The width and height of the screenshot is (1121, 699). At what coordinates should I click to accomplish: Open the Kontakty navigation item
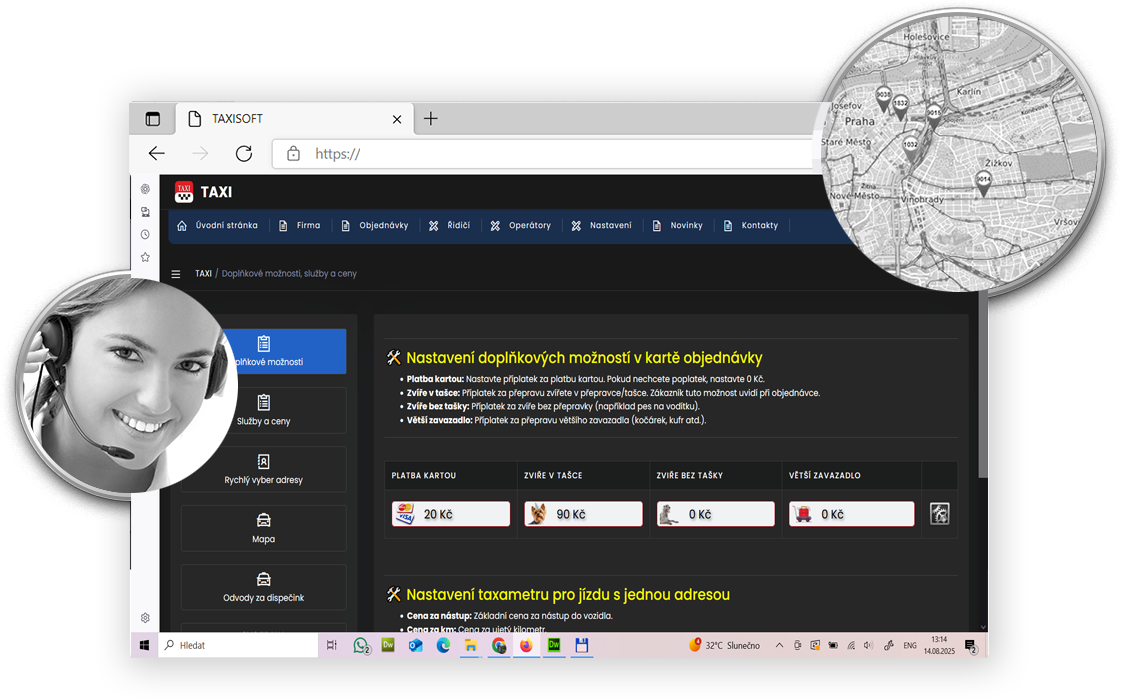tap(751, 225)
